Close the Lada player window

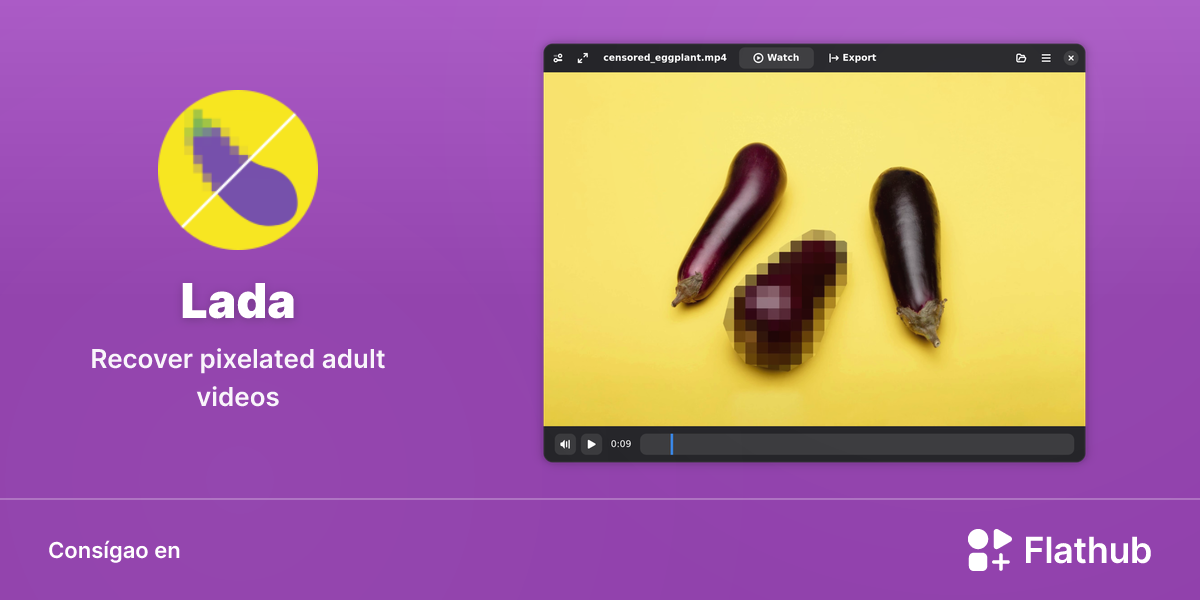1071,58
